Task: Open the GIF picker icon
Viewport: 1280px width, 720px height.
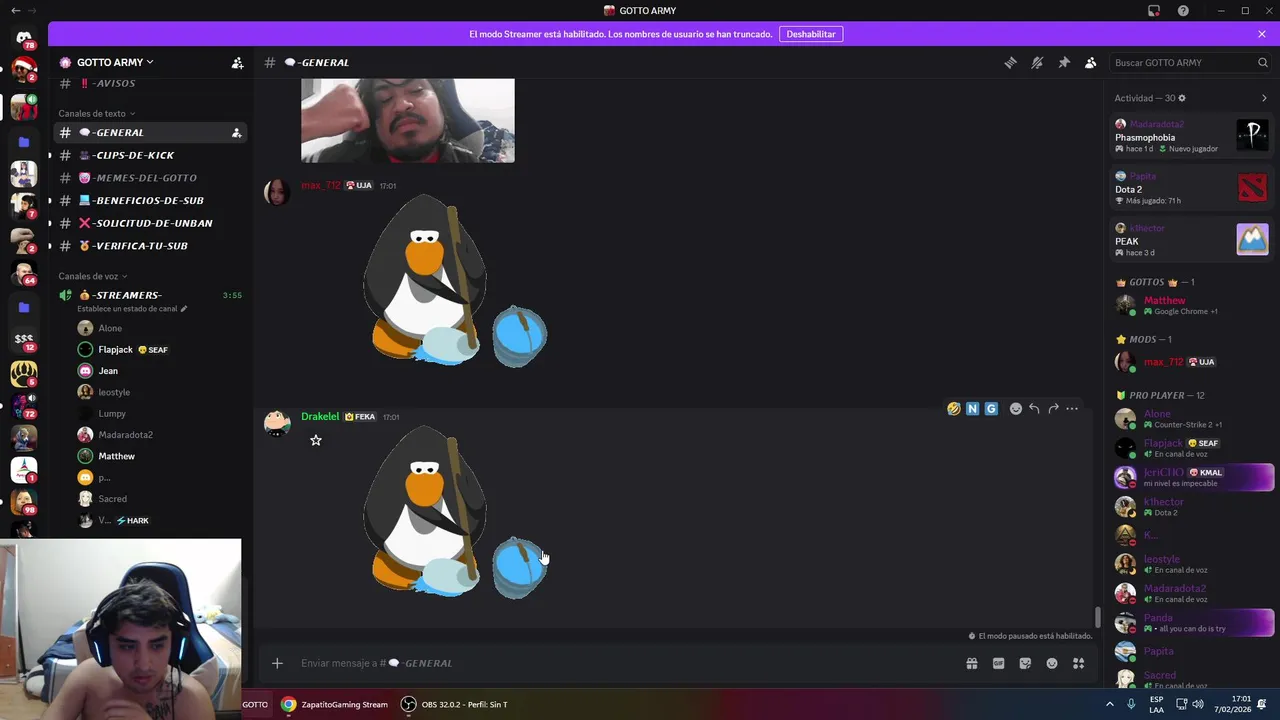Action: [998, 663]
